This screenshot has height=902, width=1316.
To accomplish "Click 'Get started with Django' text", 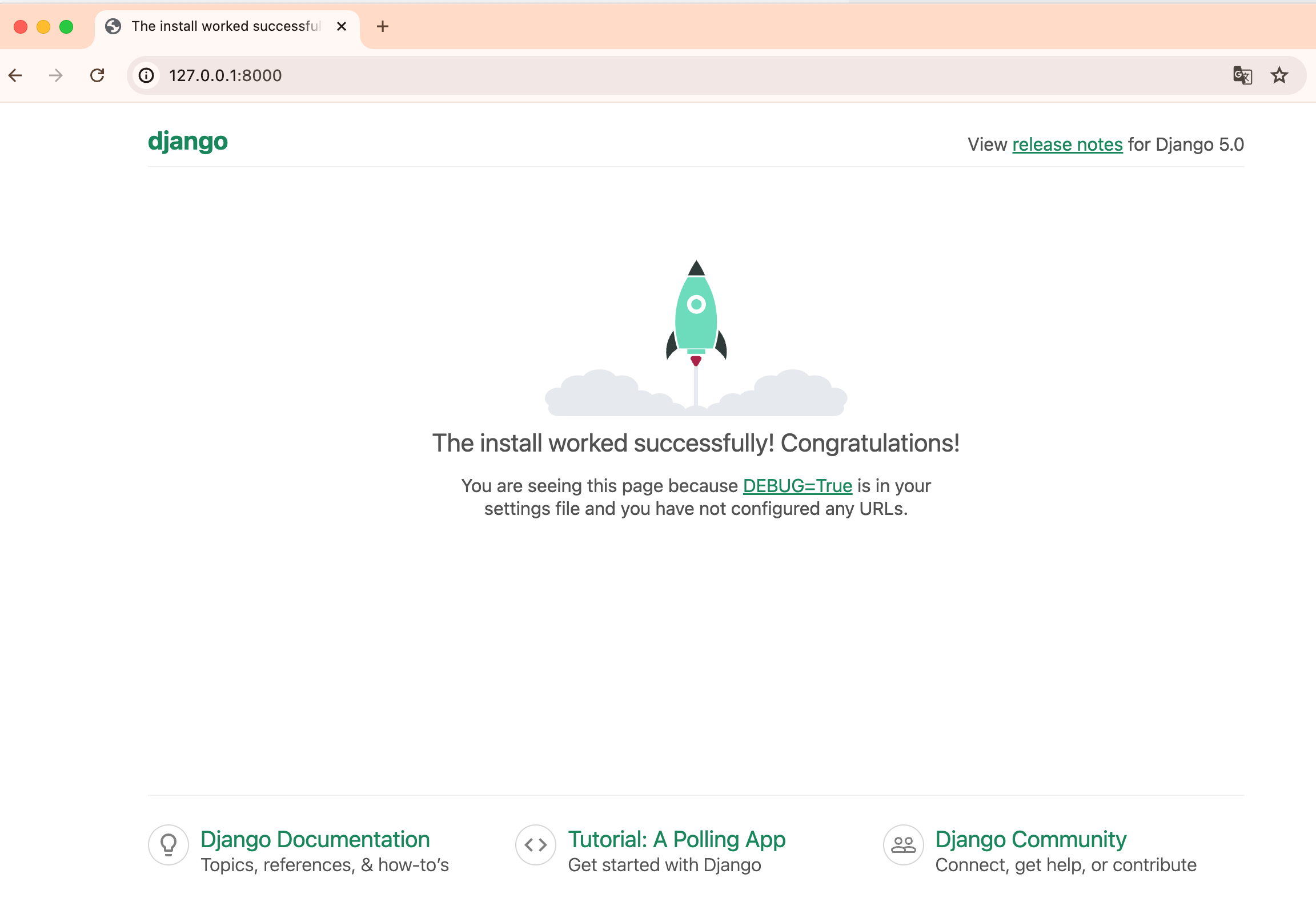I will click(664, 865).
